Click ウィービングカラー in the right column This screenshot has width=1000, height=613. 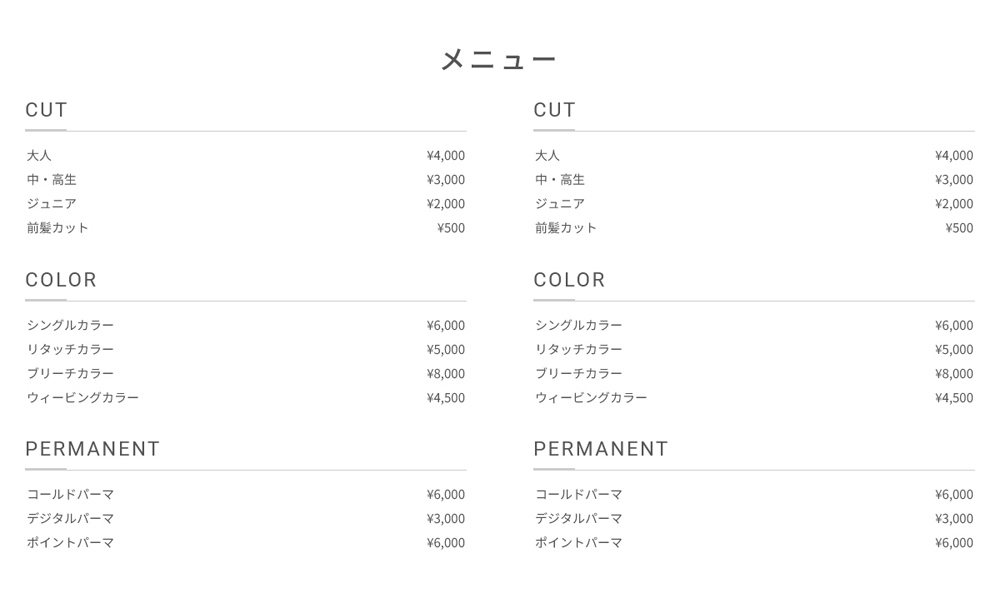591,397
